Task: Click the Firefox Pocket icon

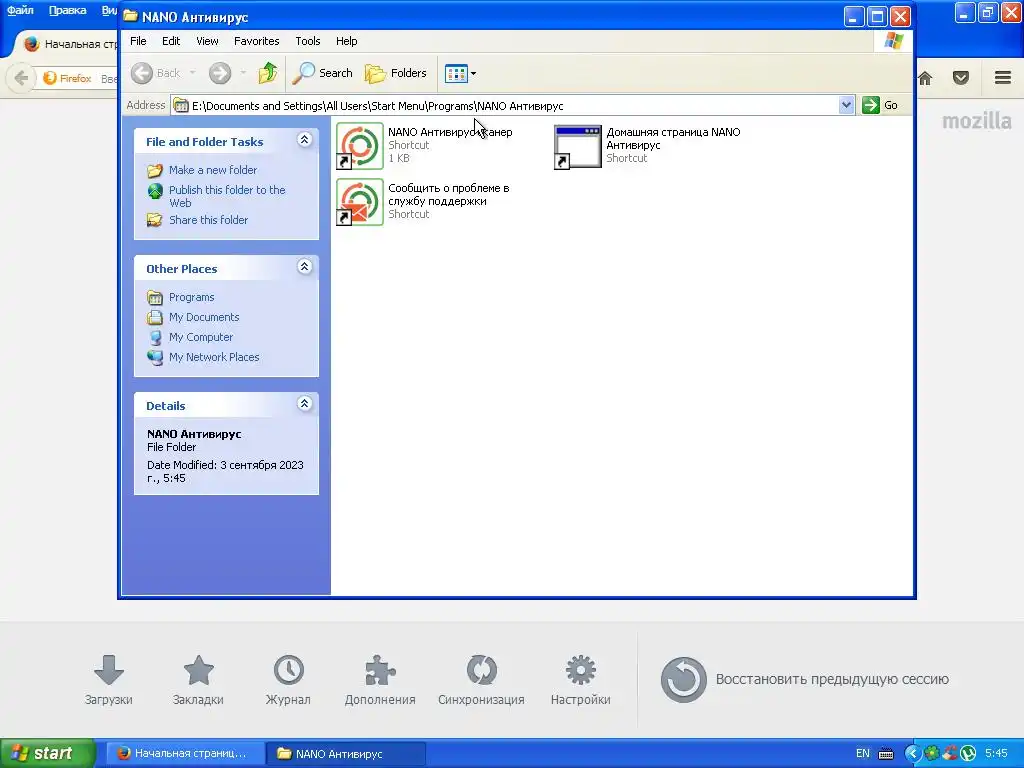Action: (x=961, y=78)
